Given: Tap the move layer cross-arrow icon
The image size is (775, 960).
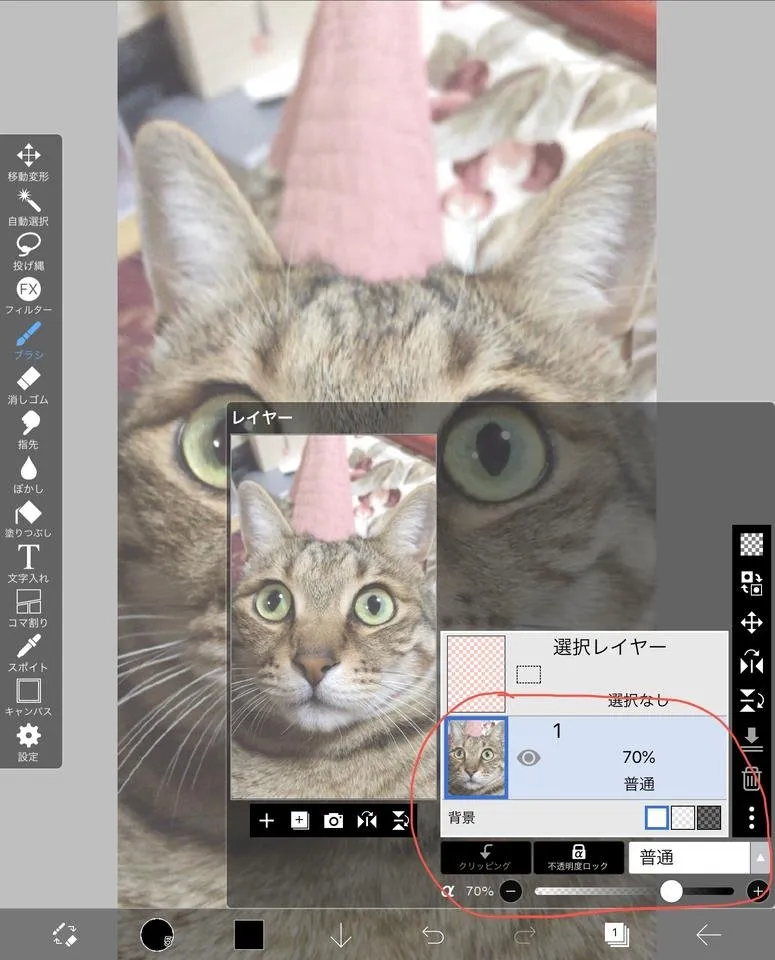Looking at the screenshot, I should 752,623.
